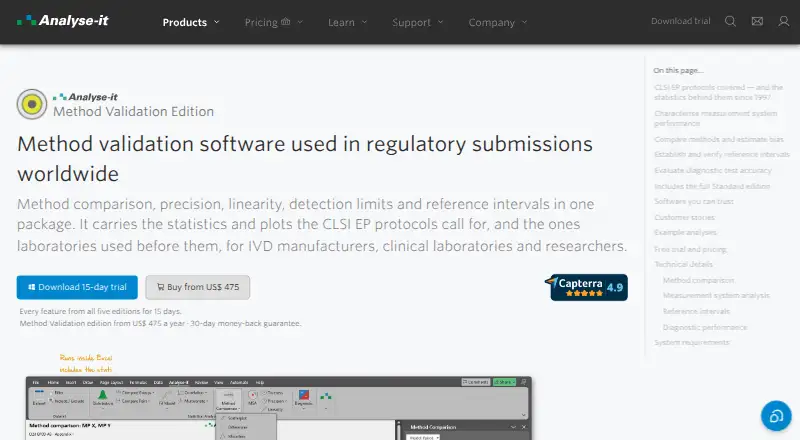Go to Compare methods and estimate bias
The image size is (800, 440).
(x=718, y=139)
